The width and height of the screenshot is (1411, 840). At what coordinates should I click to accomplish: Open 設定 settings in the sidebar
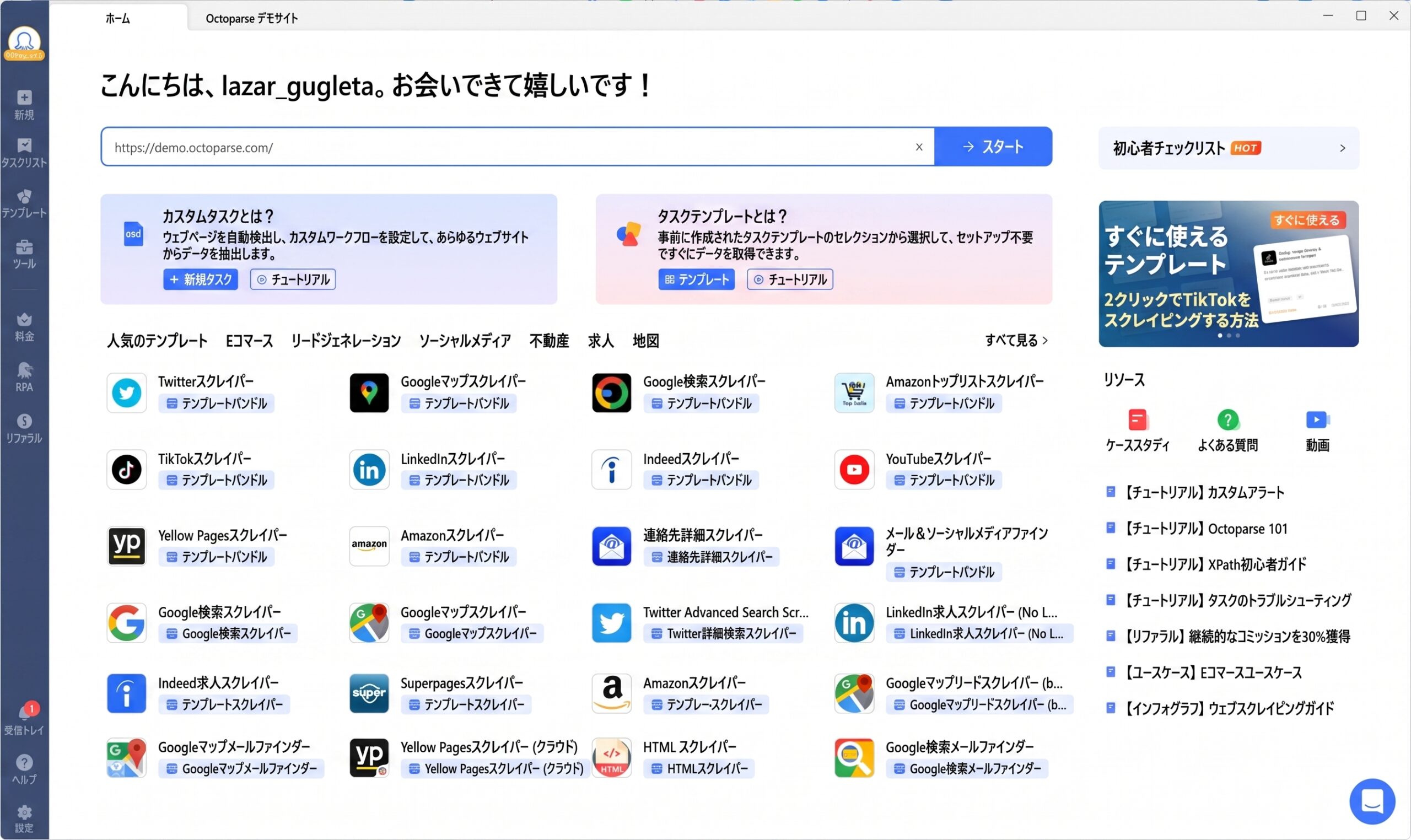tap(24, 819)
